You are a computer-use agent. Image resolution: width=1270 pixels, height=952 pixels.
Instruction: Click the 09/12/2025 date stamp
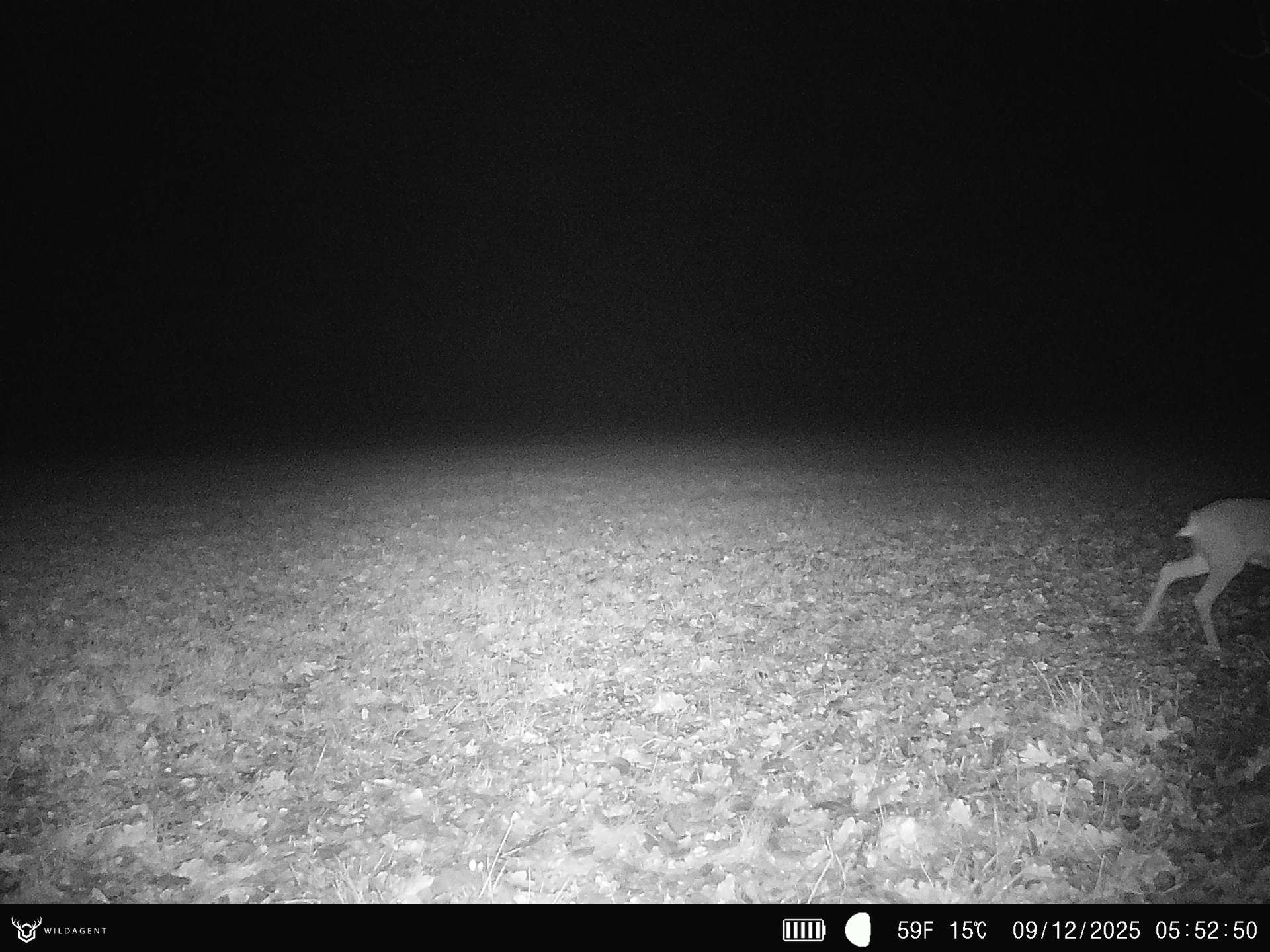point(1076,930)
